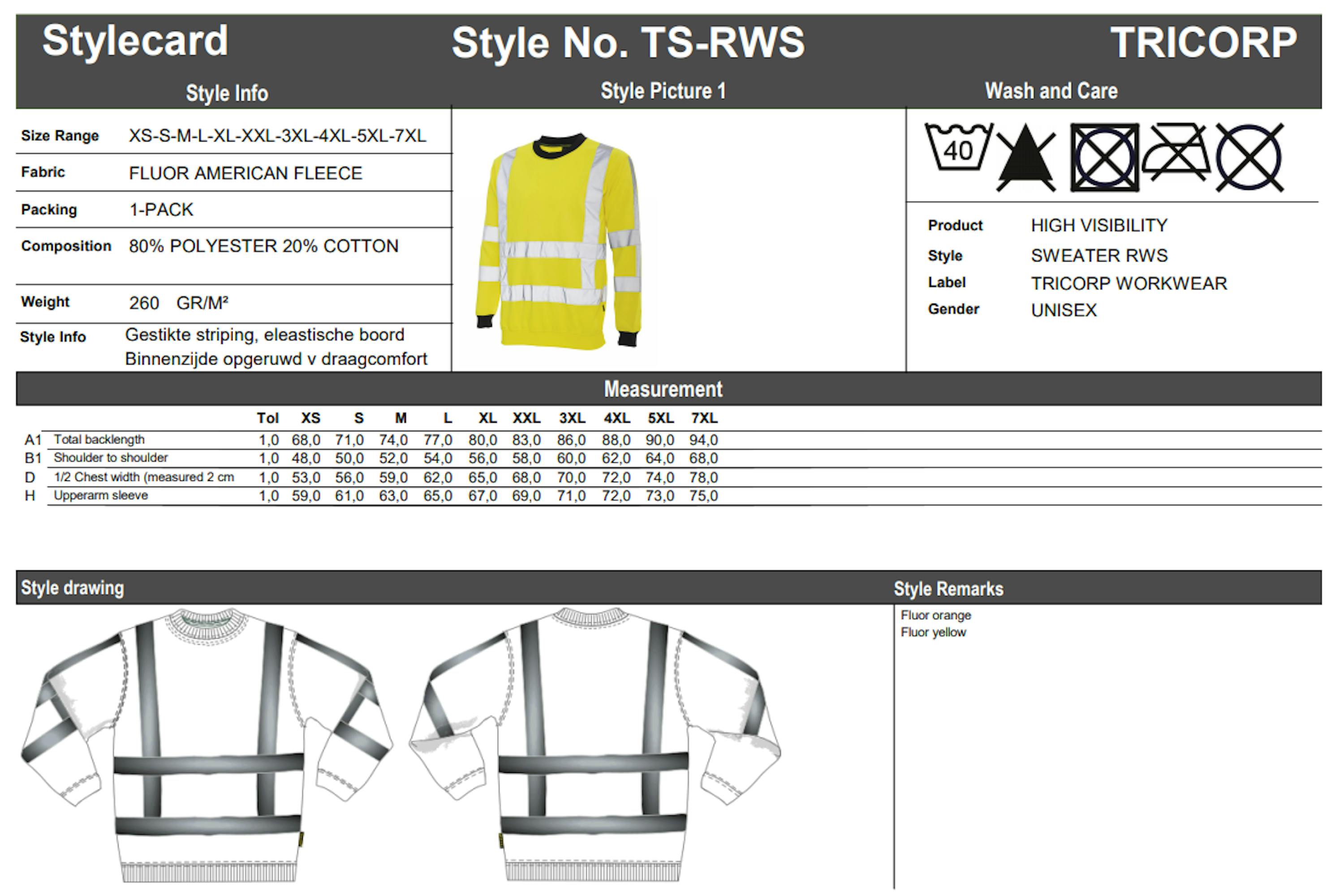This screenshot has width=1344, height=896.
Task: Expand the Measurement section
Action: coord(663,389)
